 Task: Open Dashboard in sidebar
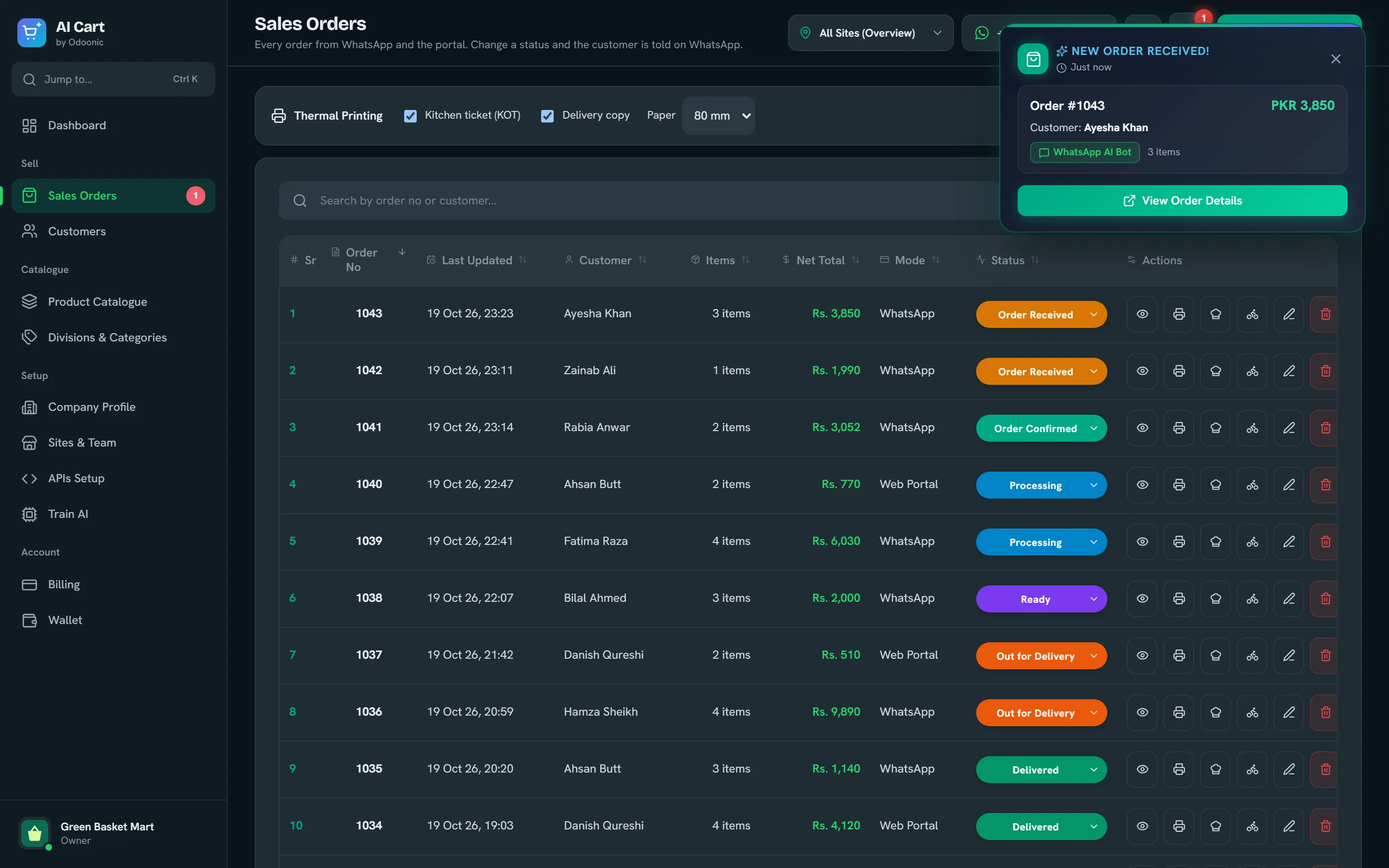point(113,125)
